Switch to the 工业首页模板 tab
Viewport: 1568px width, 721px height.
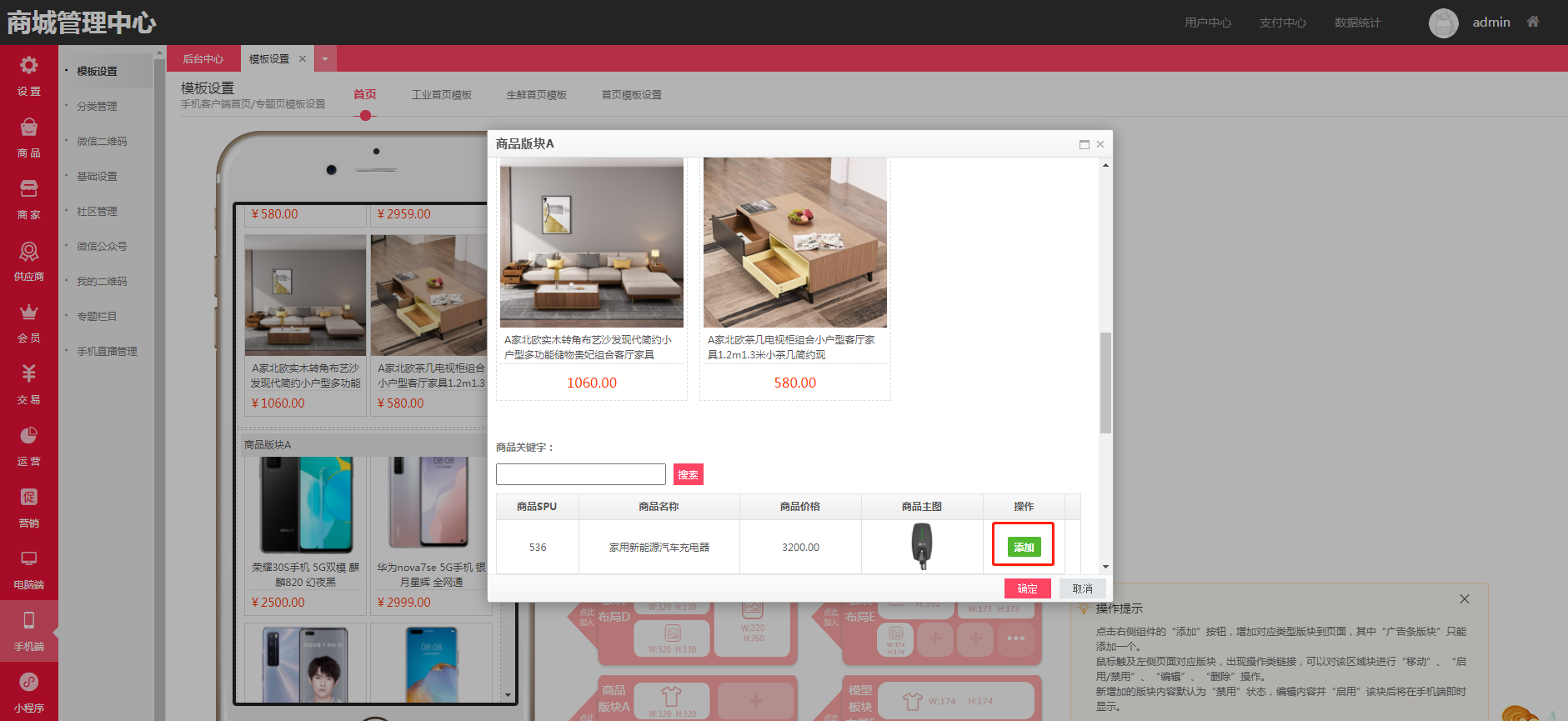[x=442, y=94]
